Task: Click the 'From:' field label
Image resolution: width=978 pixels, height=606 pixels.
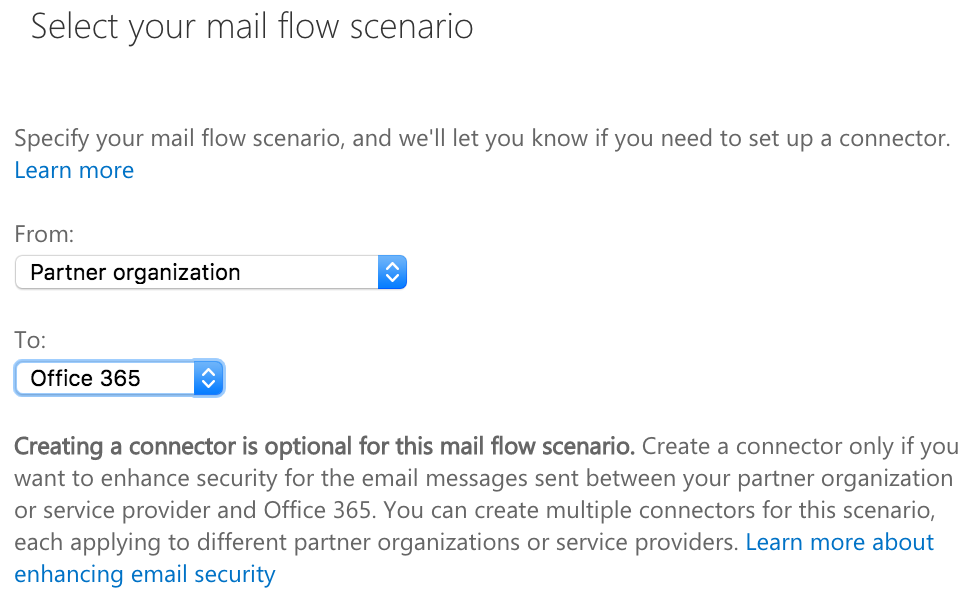Action: (44, 234)
